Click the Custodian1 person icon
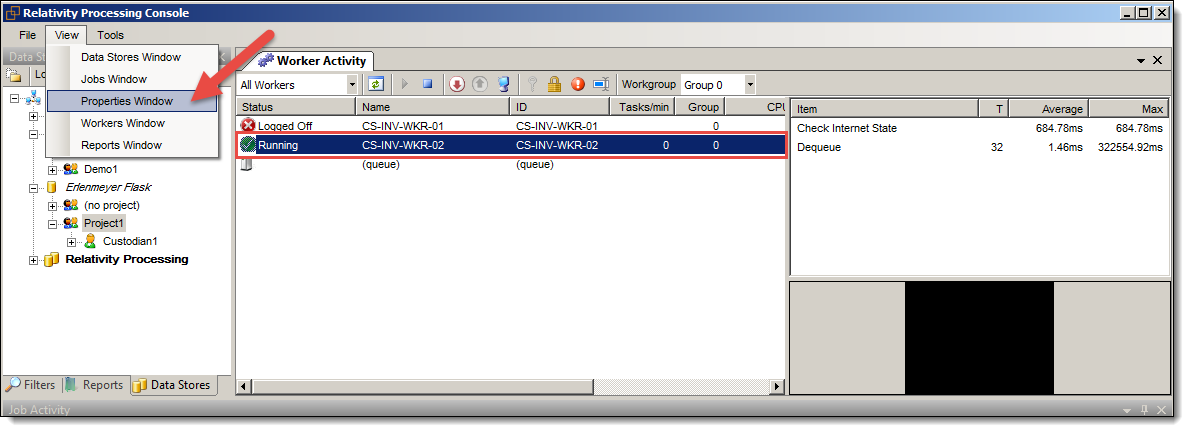1189x432 pixels. tap(90, 241)
